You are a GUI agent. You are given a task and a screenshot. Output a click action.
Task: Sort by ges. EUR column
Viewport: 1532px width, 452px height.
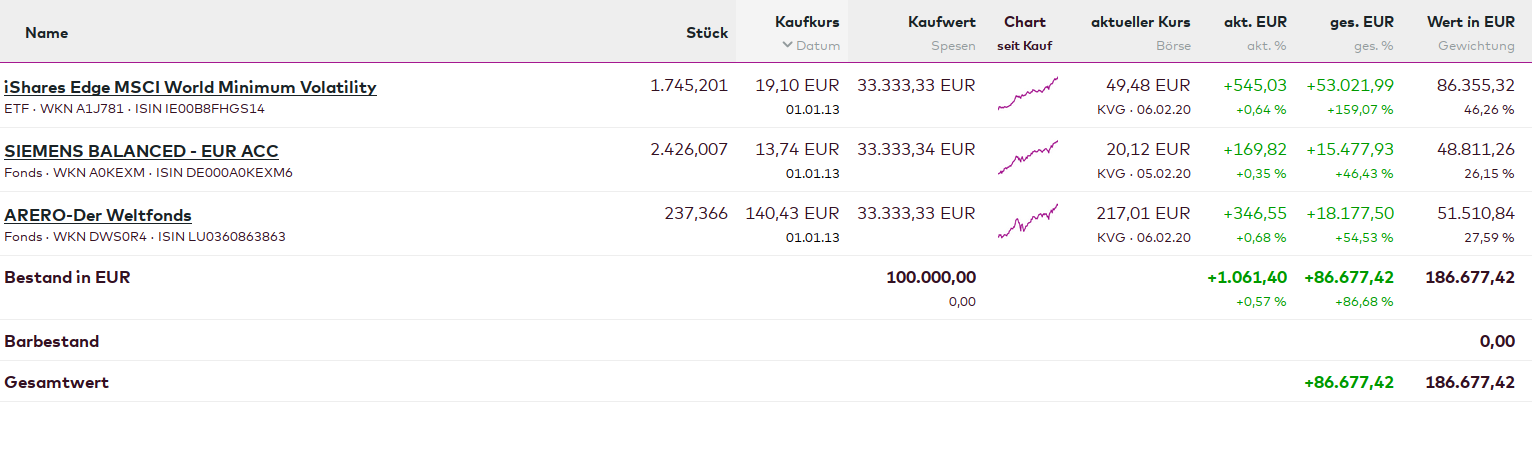tap(1361, 22)
